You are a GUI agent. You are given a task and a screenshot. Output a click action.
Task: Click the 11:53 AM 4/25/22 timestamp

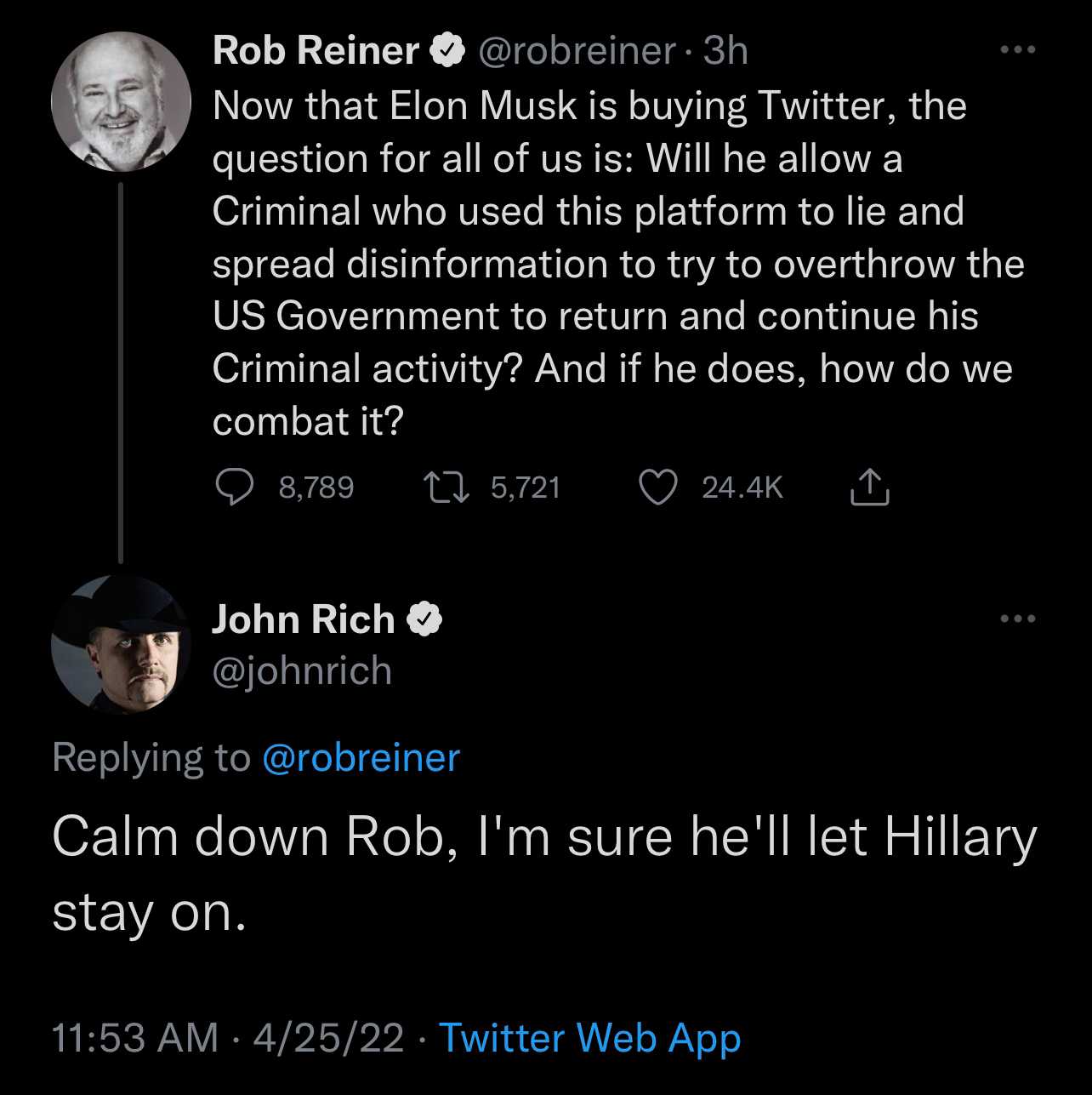click(x=228, y=1038)
